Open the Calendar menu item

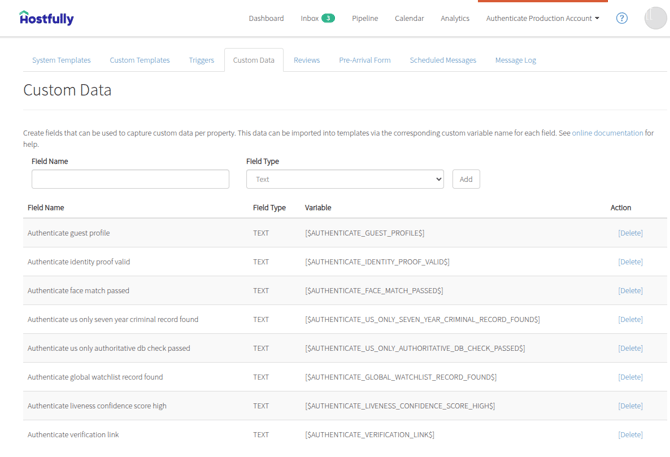coord(409,18)
